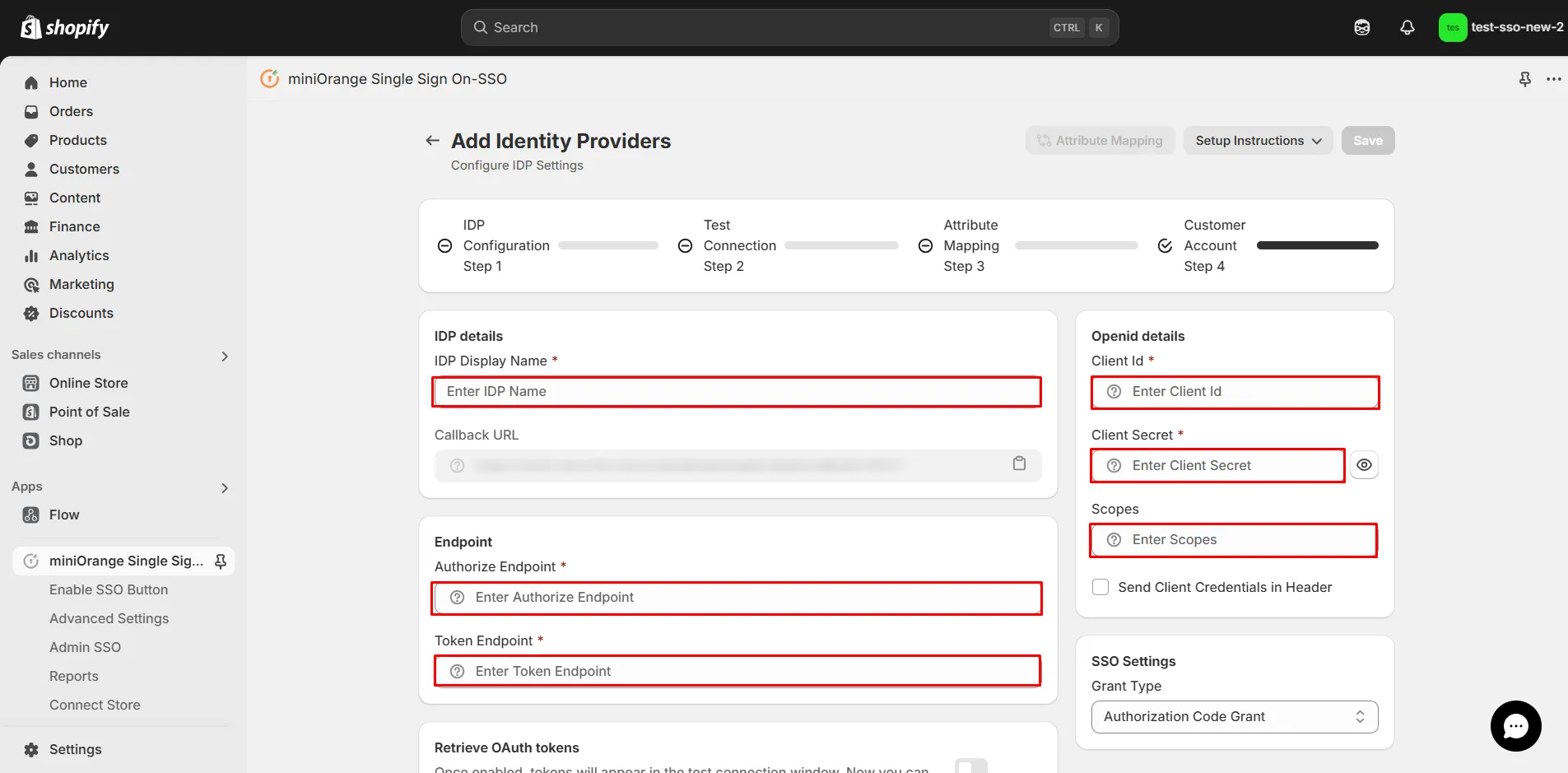Click the help icon in Callback URL field
1568x773 pixels.
458,466
